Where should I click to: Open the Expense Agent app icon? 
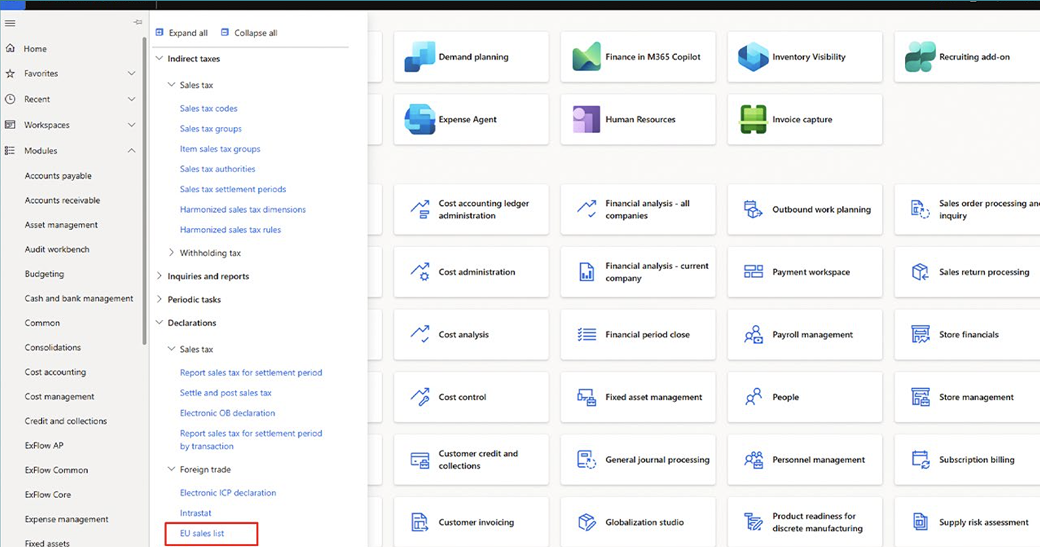click(x=420, y=119)
